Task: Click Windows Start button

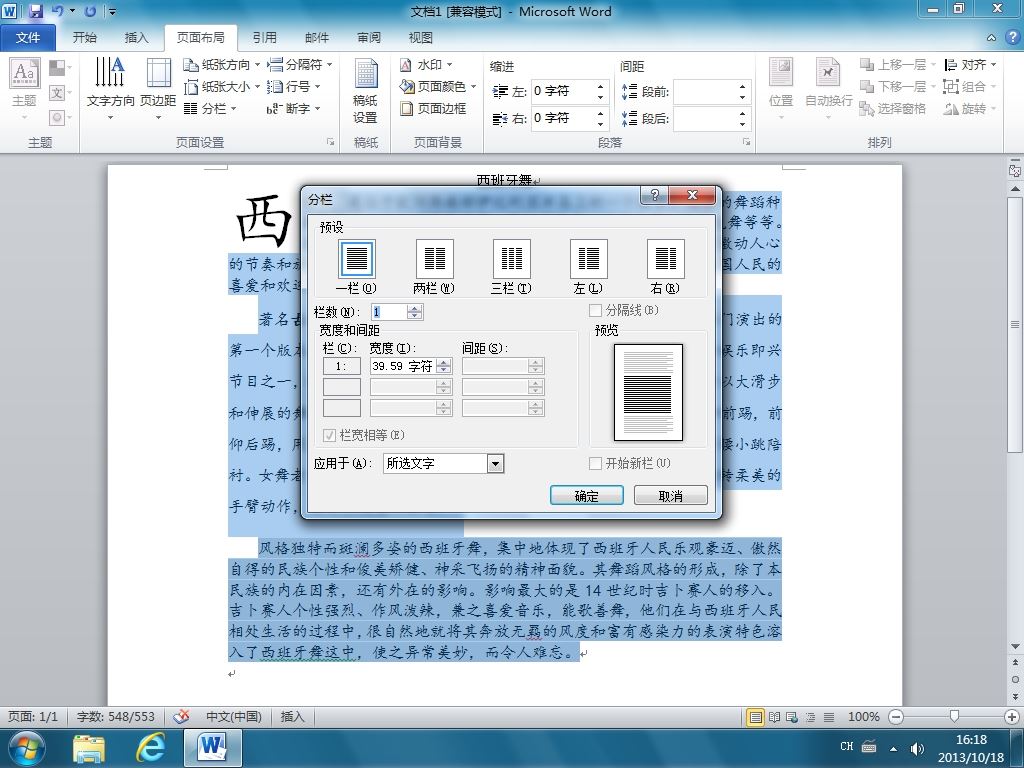Action: point(26,748)
